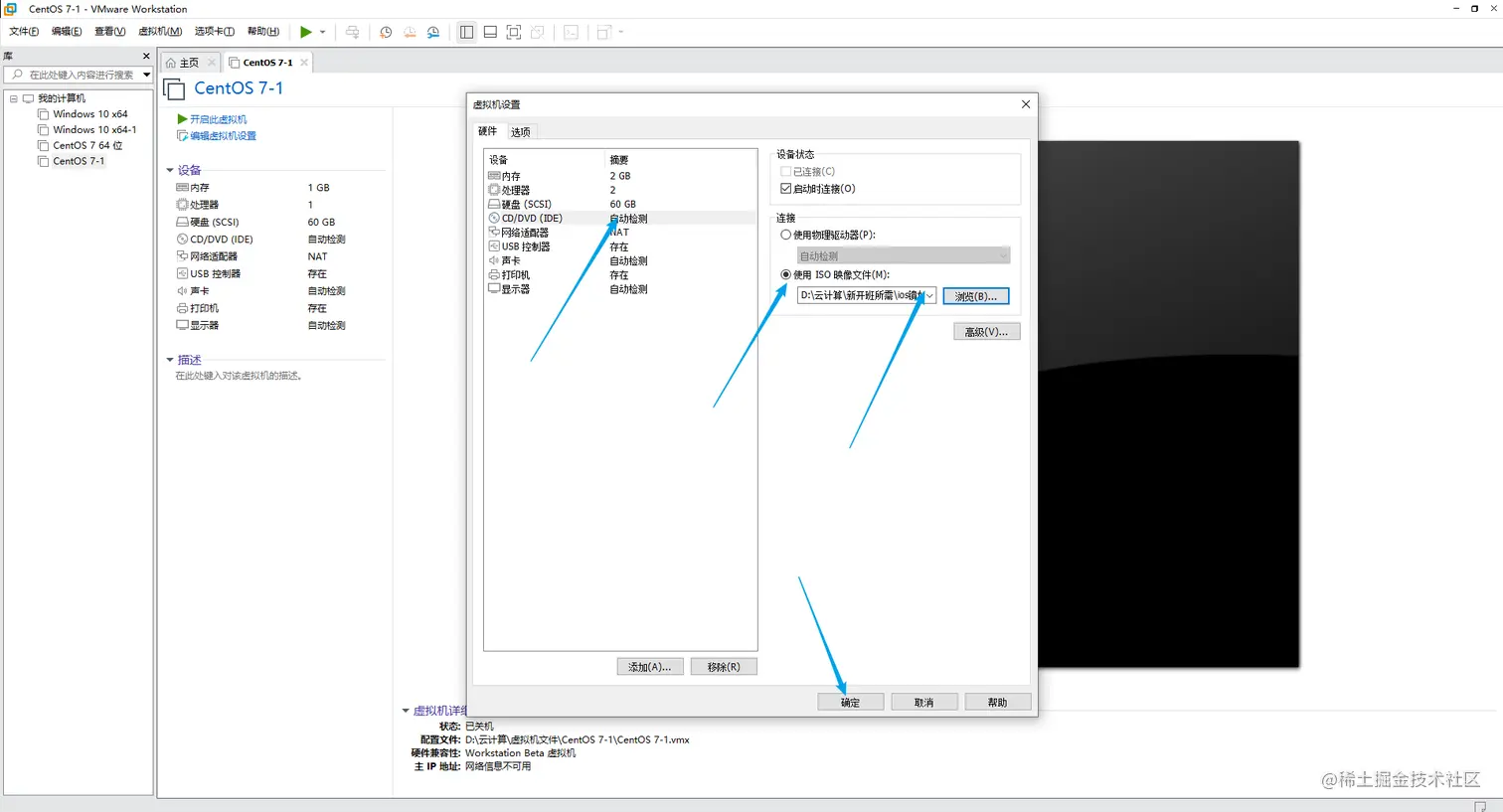Collapse the 虚拟机详细信息 section
The width and height of the screenshot is (1503, 812).
[x=406, y=711]
